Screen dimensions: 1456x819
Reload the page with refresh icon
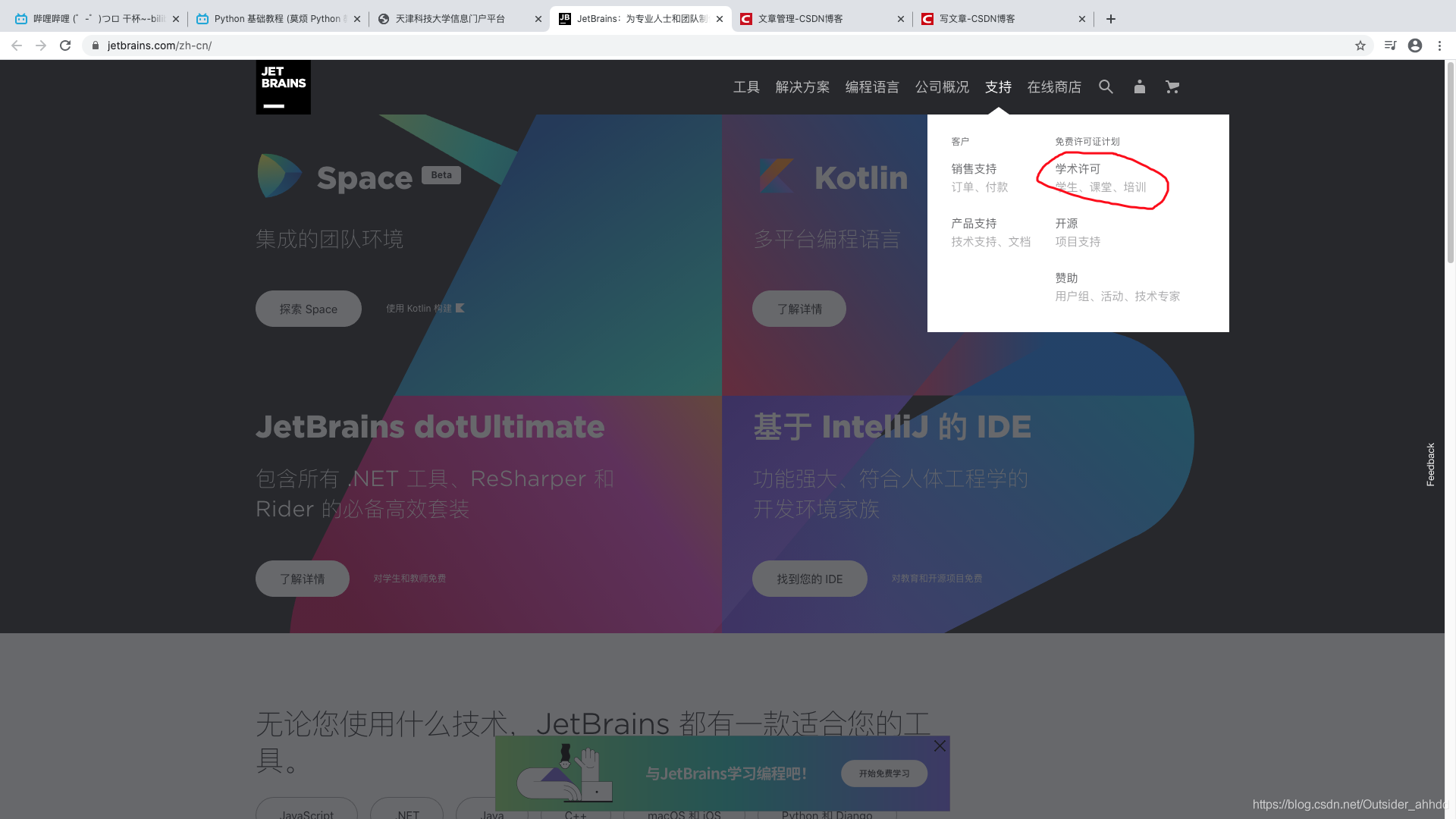[65, 45]
